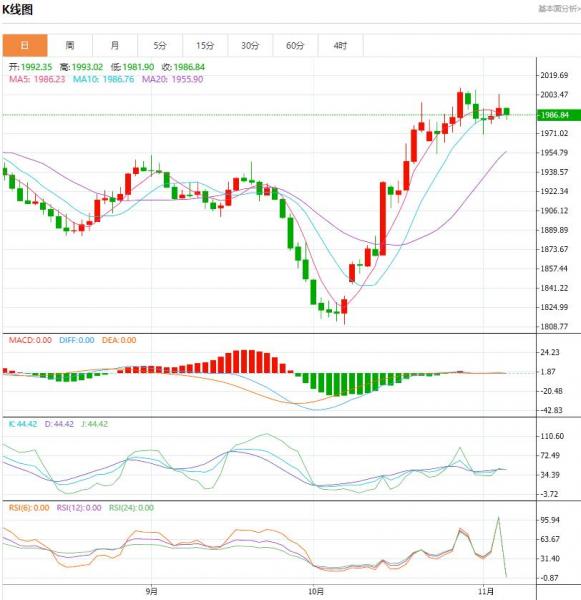The height and width of the screenshot is (600, 581).
Task: Click the RSI(24) indicator label
Action: click(131, 508)
